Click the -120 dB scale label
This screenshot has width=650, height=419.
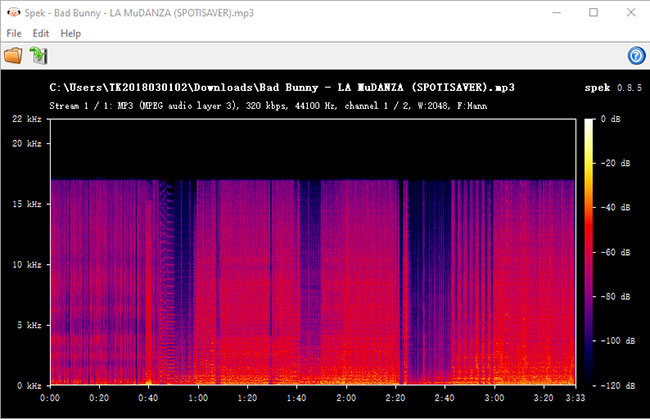[x=618, y=386]
